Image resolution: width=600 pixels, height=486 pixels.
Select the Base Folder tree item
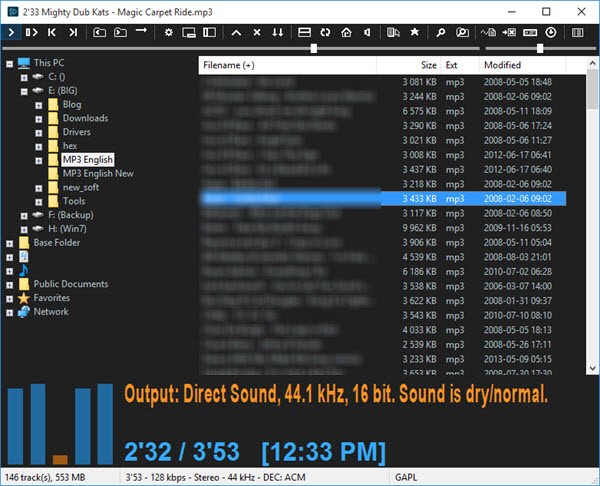(x=57, y=243)
